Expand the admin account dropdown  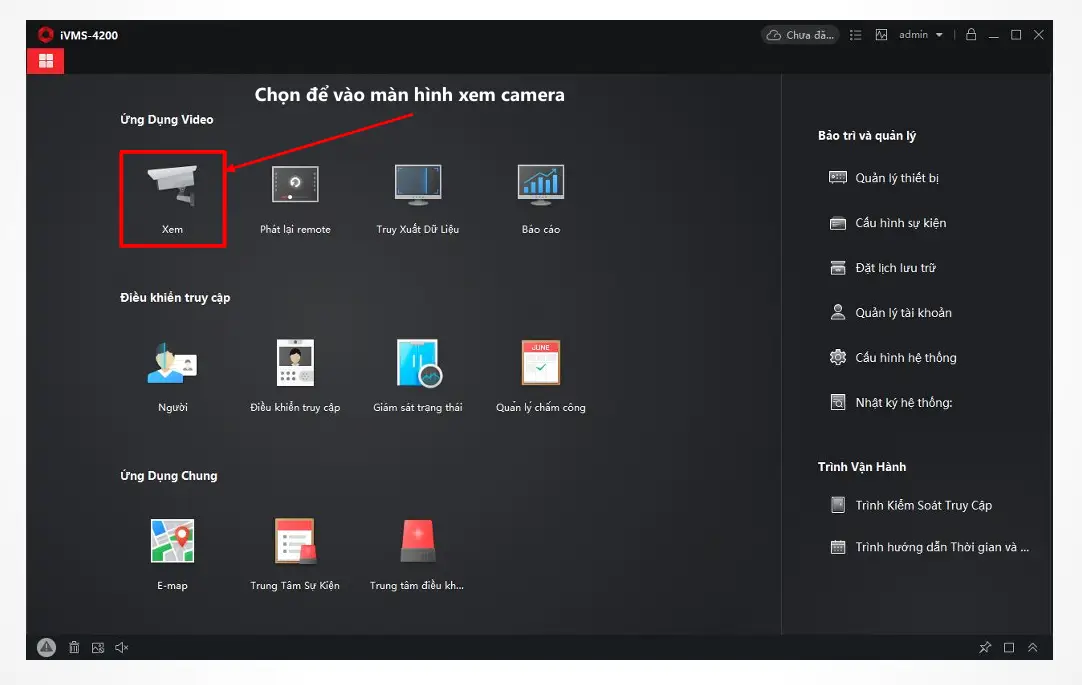click(x=939, y=35)
